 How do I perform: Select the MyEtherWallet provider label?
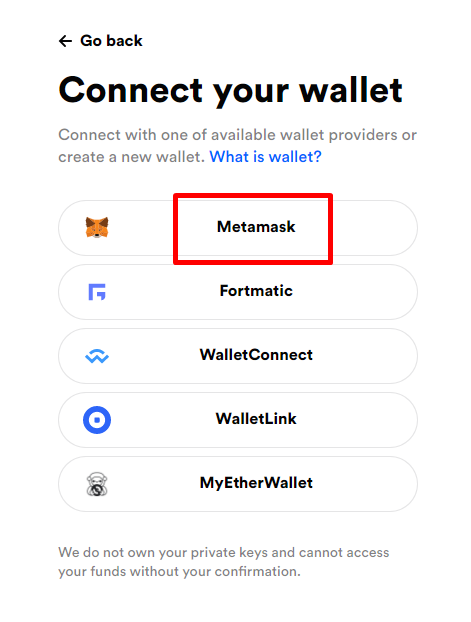[x=256, y=483]
